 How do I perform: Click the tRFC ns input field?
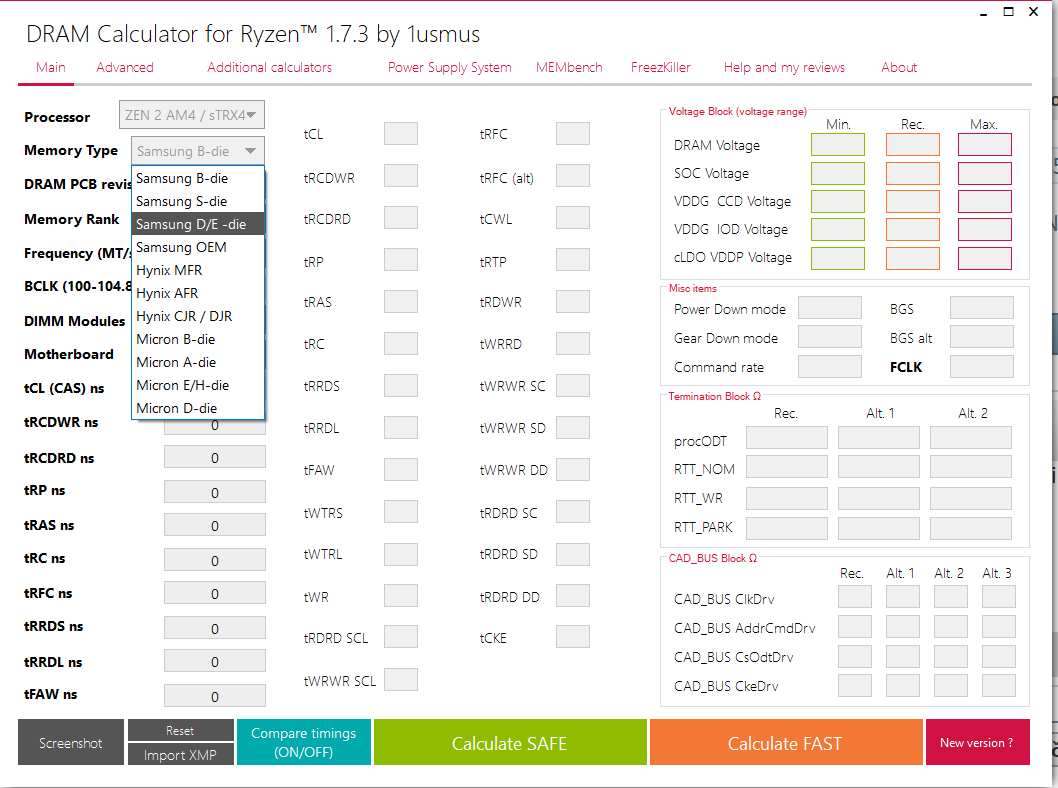tap(215, 594)
